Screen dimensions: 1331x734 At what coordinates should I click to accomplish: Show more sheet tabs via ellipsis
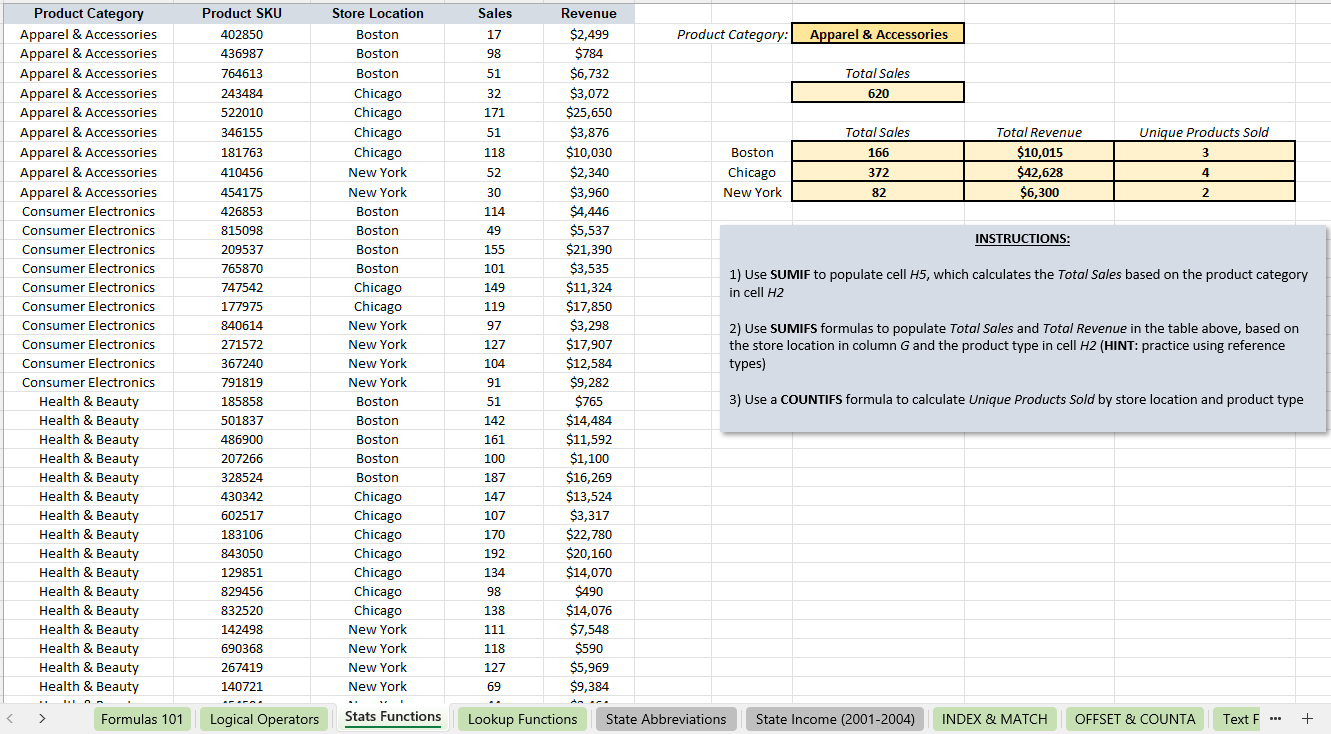point(1274,719)
